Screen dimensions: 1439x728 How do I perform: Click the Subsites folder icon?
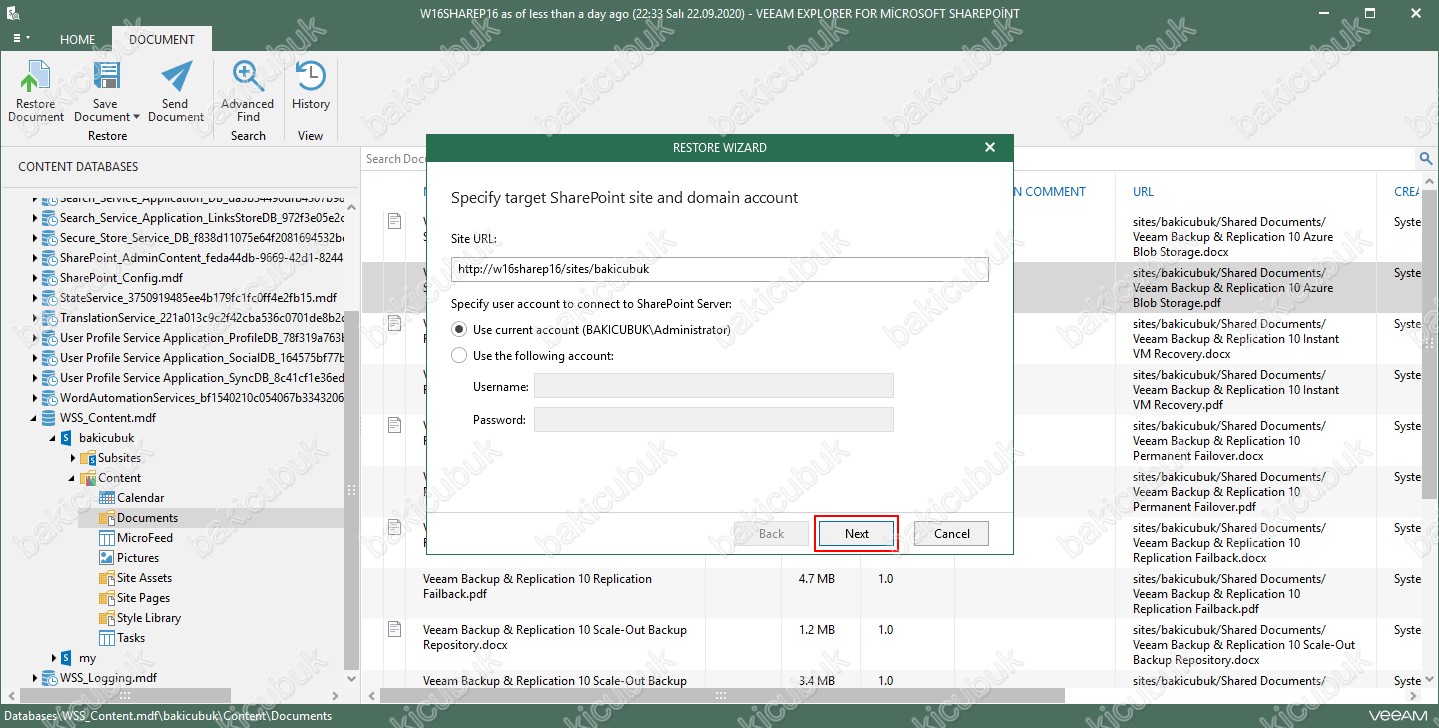(88, 458)
